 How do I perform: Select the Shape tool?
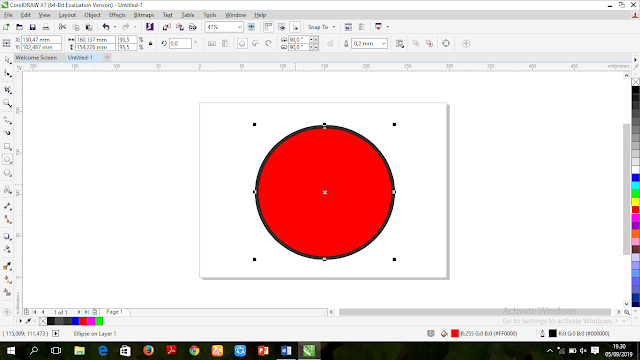[7, 73]
